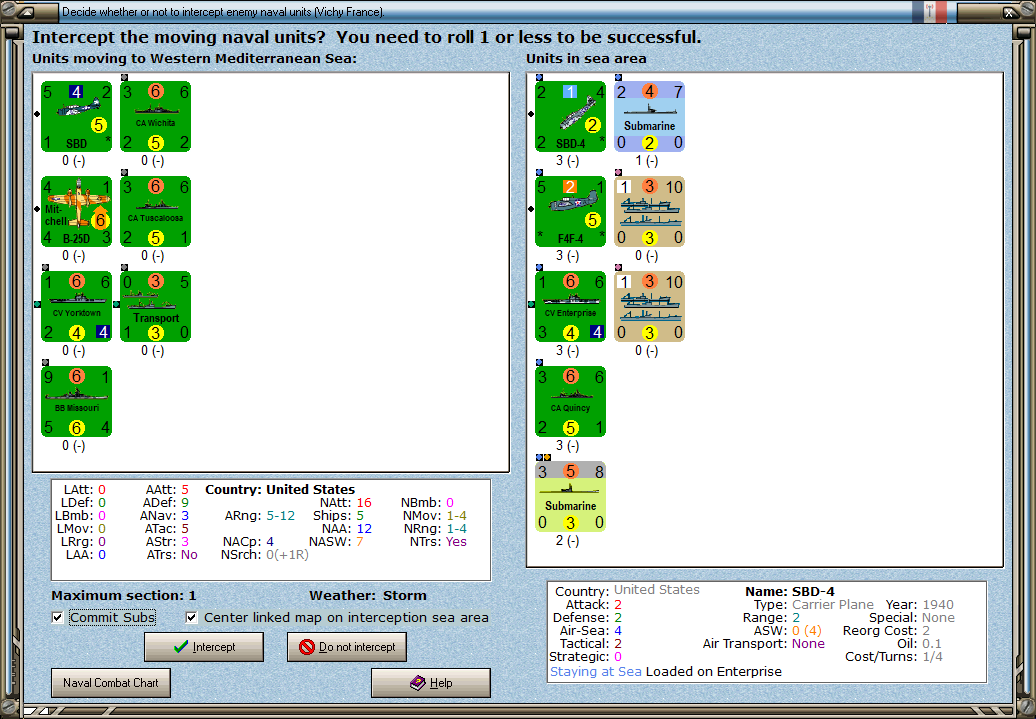Select the convoy counter beside CV Enterprise
The height and width of the screenshot is (719, 1036).
[x=649, y=307]
